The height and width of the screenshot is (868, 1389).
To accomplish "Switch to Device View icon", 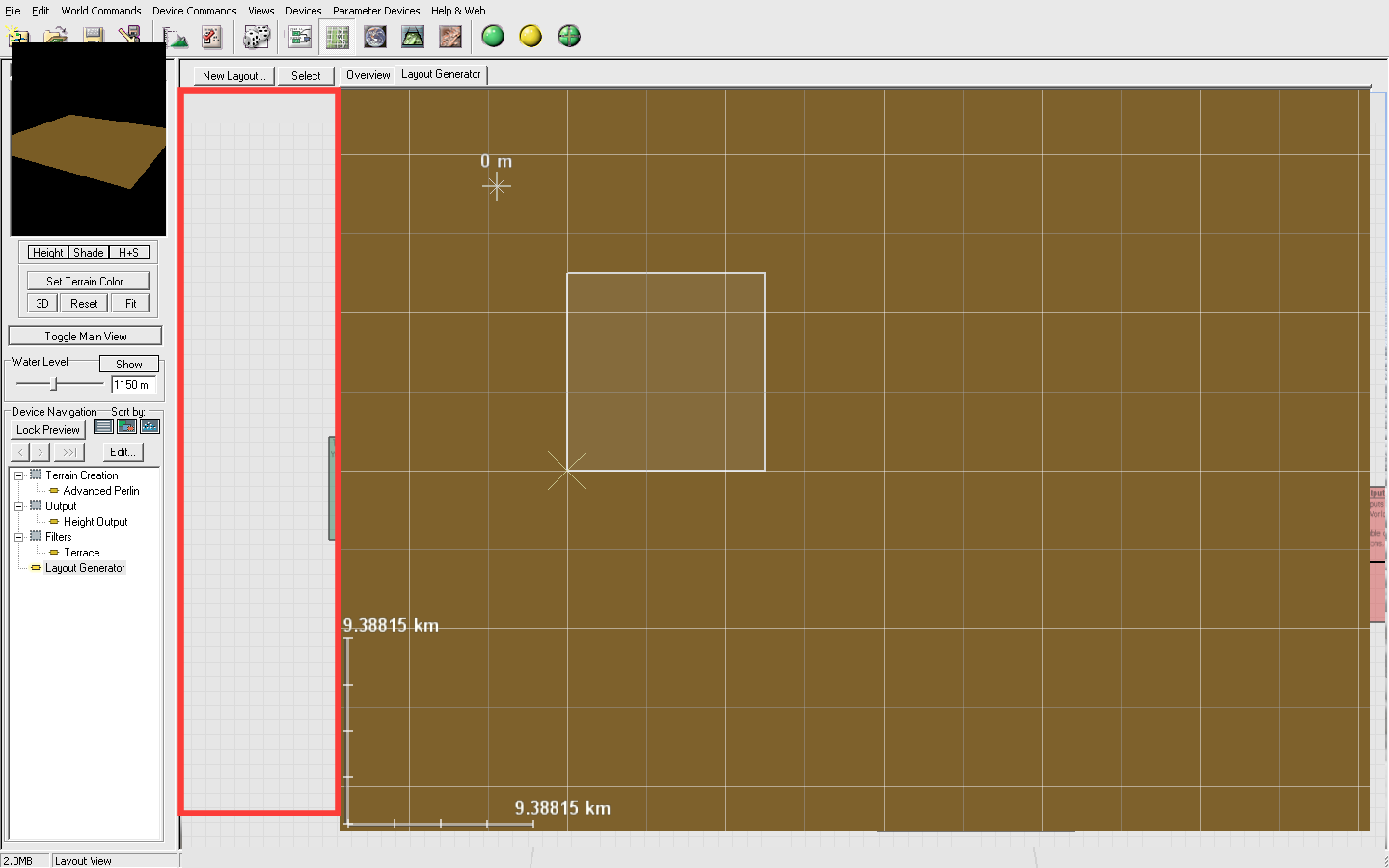I will click(x=300, y=37).
